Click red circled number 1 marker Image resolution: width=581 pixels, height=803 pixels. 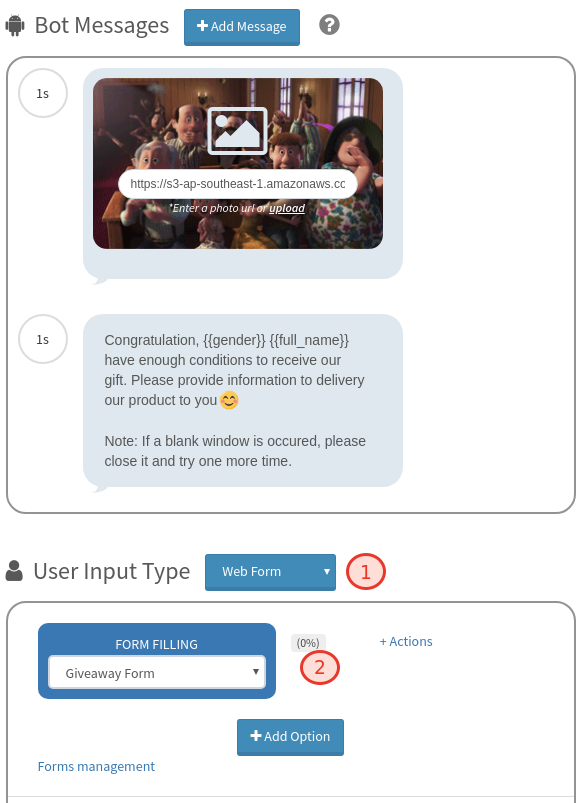click(365, 572)
